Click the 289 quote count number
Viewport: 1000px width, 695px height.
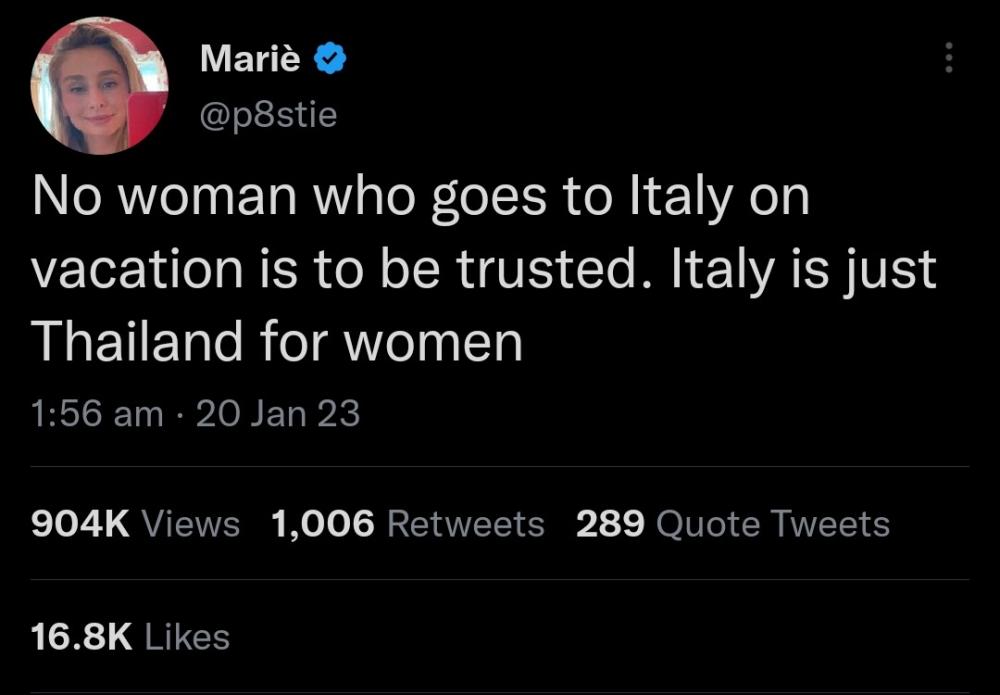pos(610,524)
